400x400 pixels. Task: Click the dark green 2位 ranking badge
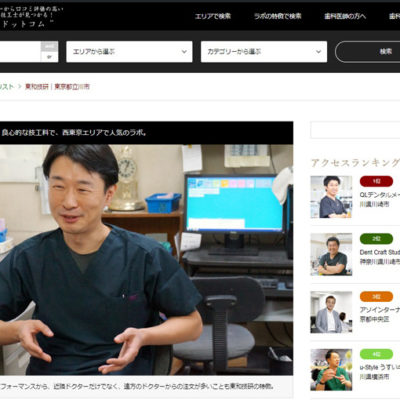(x=376, y=239)
